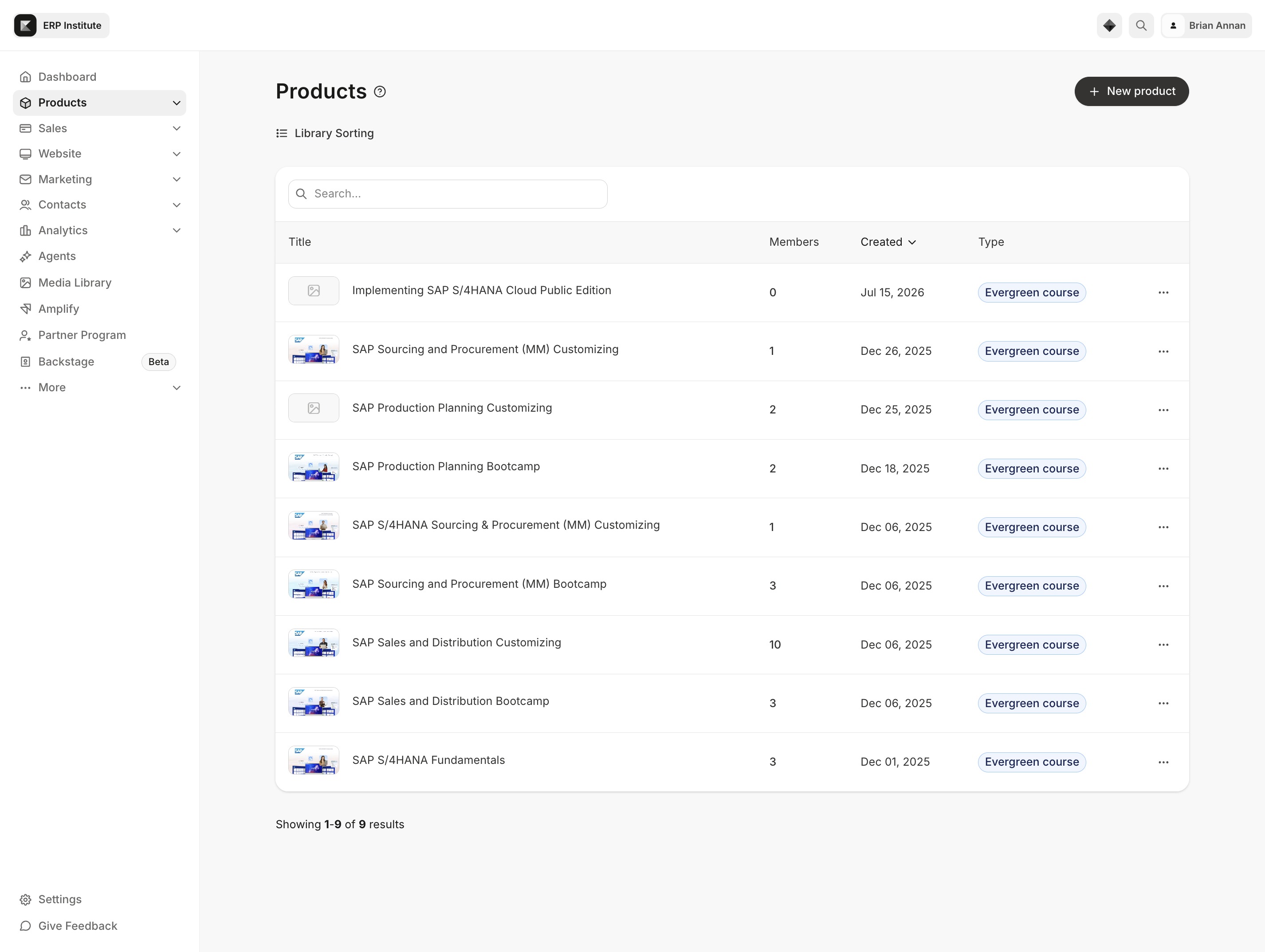Screen dimensions: 1265x952
Task: Open actions for SAP Production Planning Bootcamp
Action: point(1163,468)
